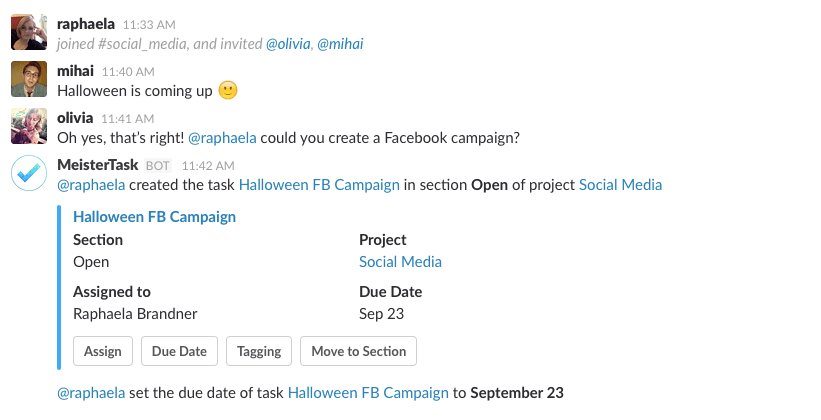Click raphaela's profile avatar
This screenshot has height=420, width=821.
[x=28, y=31]
